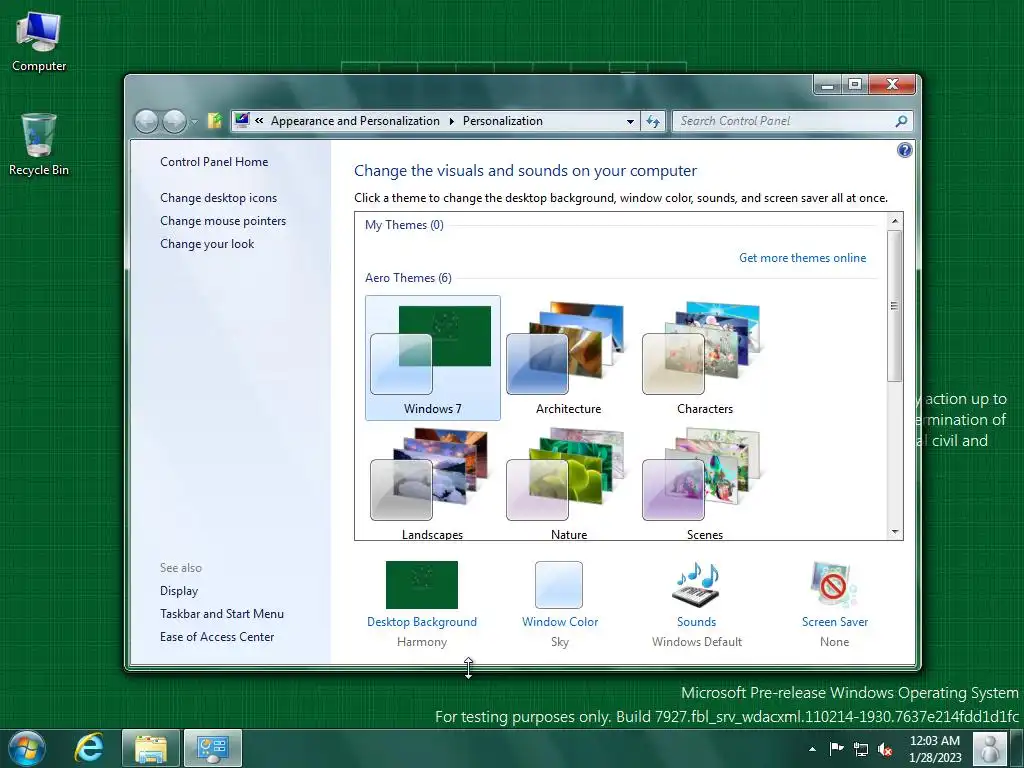Select the Recycle Bin desktop icon
The height and width of the screenshot is (768, 1024).
(39, 144)
